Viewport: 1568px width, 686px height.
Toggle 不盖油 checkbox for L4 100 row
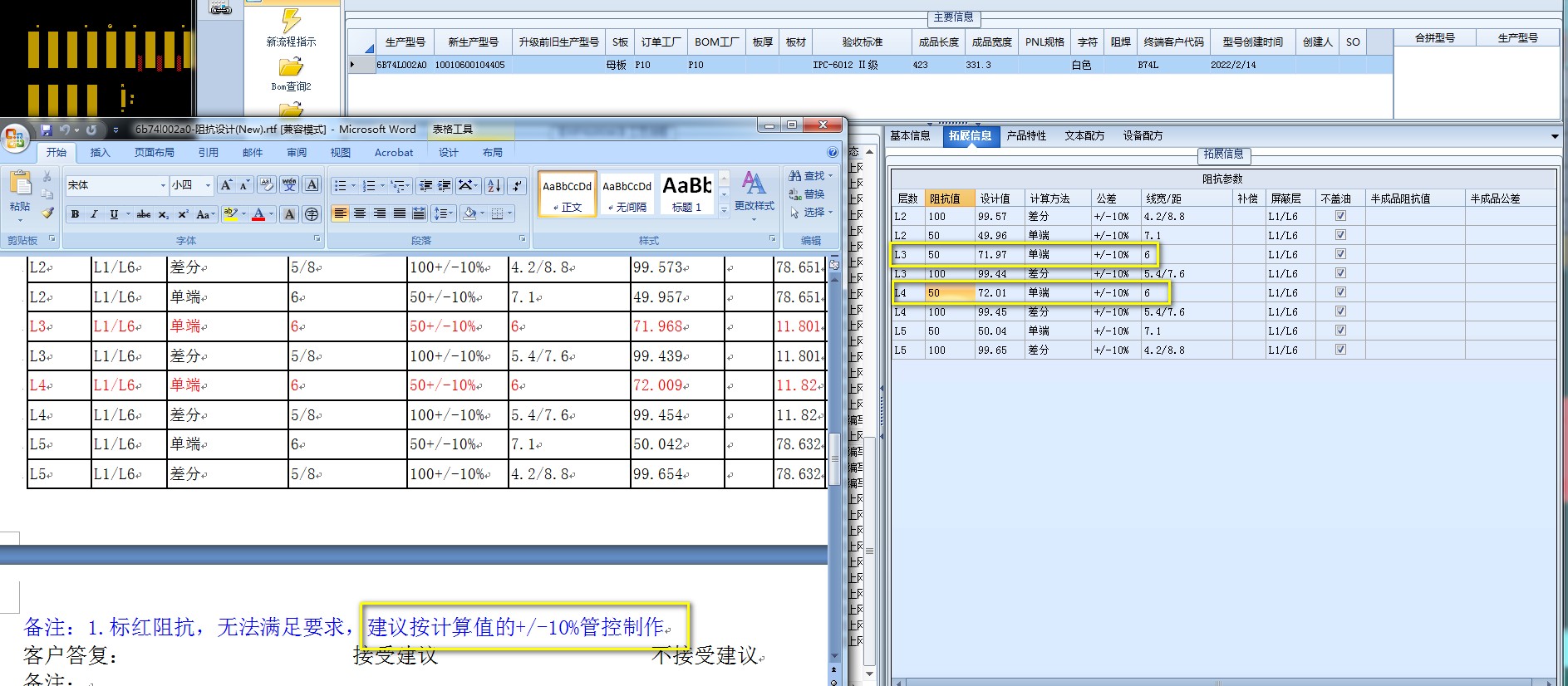pos(1340,311)
